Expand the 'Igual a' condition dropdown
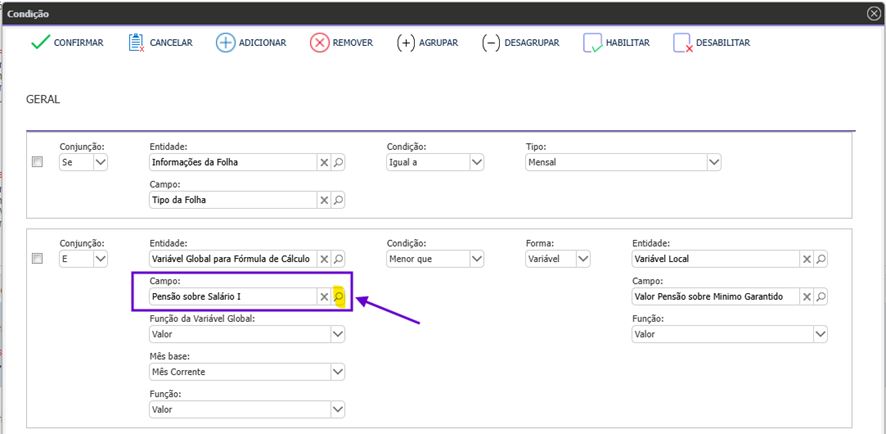Screen dimensions: 886x434 pos(476,163)
